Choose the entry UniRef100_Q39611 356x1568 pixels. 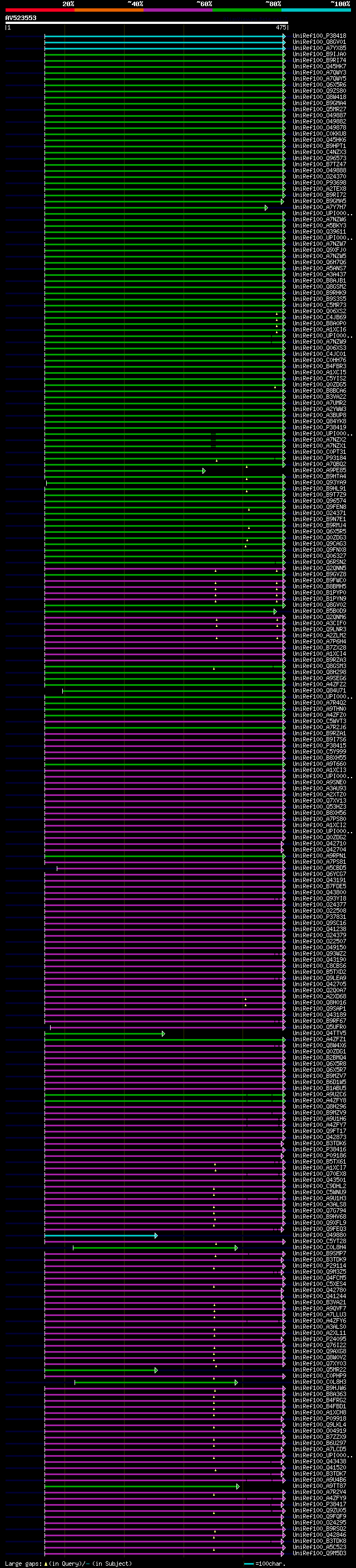click(319, 231)
